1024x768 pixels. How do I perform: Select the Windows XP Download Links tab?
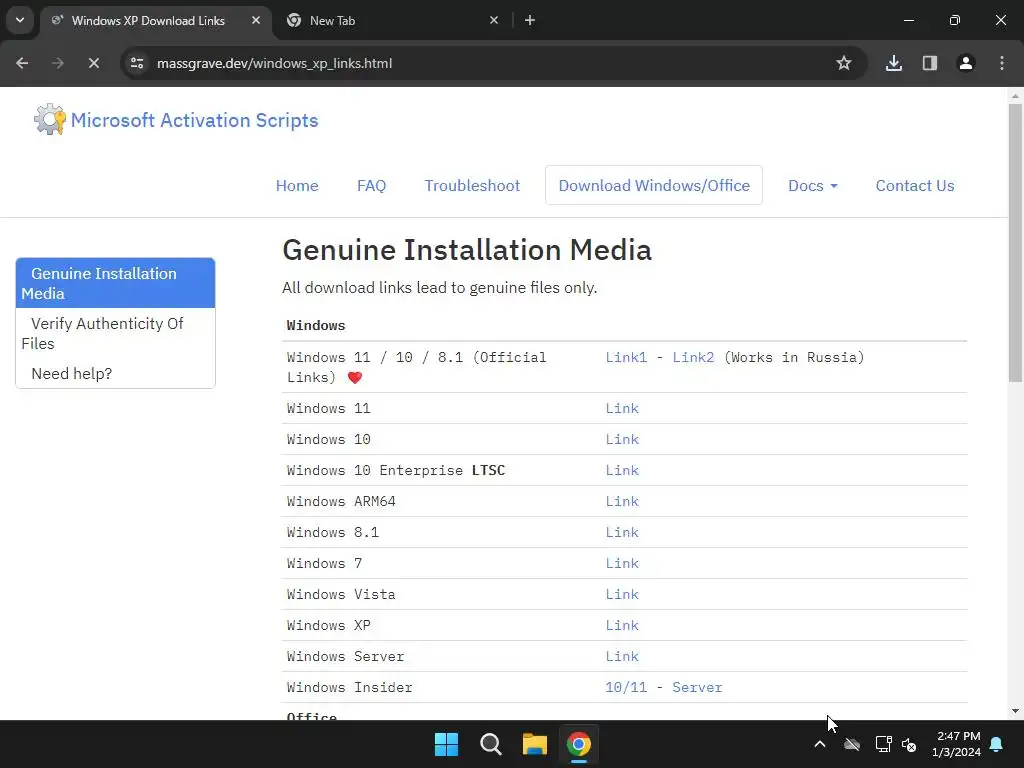pos(157,20)
